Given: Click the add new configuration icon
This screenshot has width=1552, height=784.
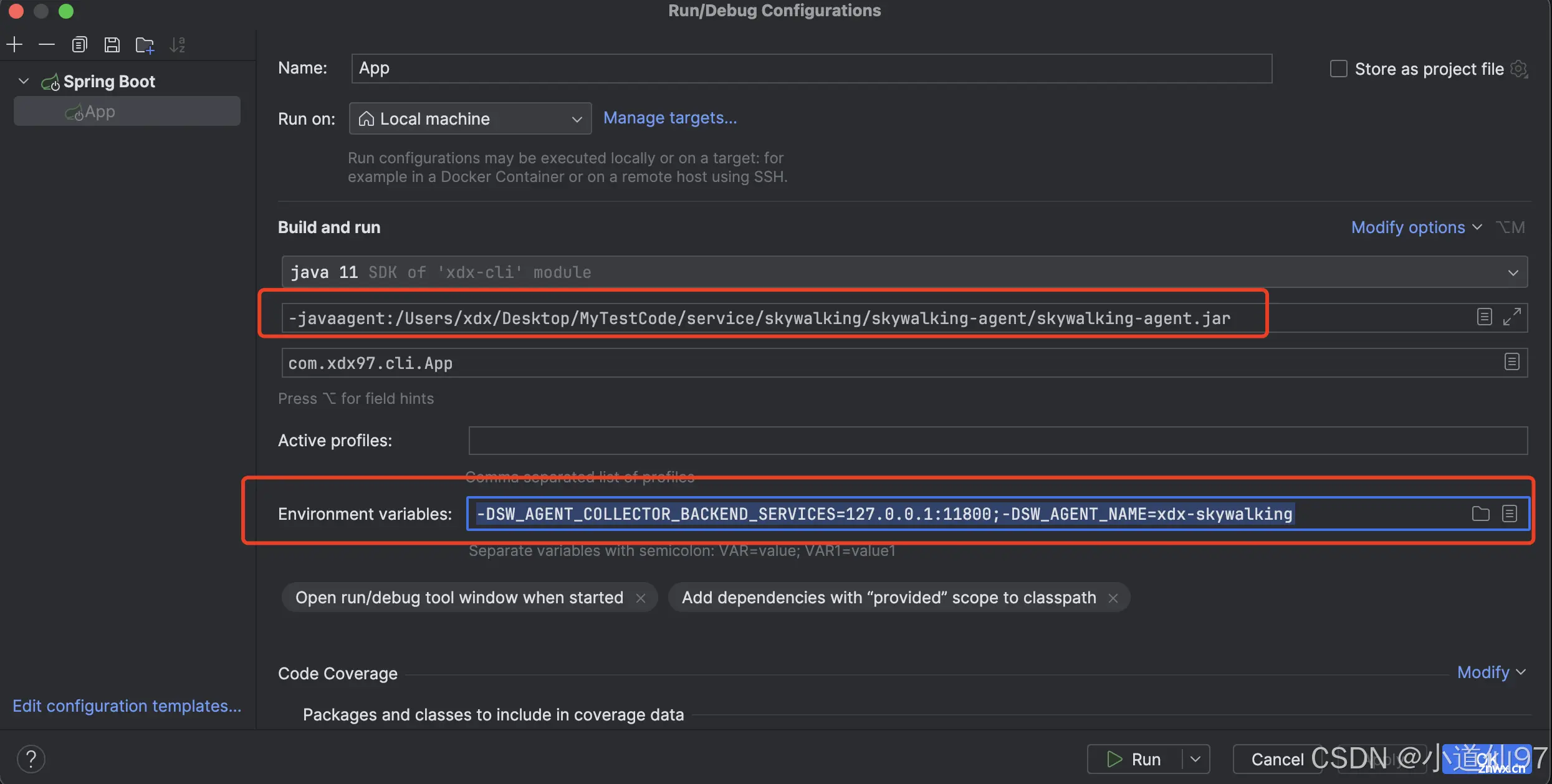Looking at the screenshot, I should pyautogui.click(x=14, y=45).
